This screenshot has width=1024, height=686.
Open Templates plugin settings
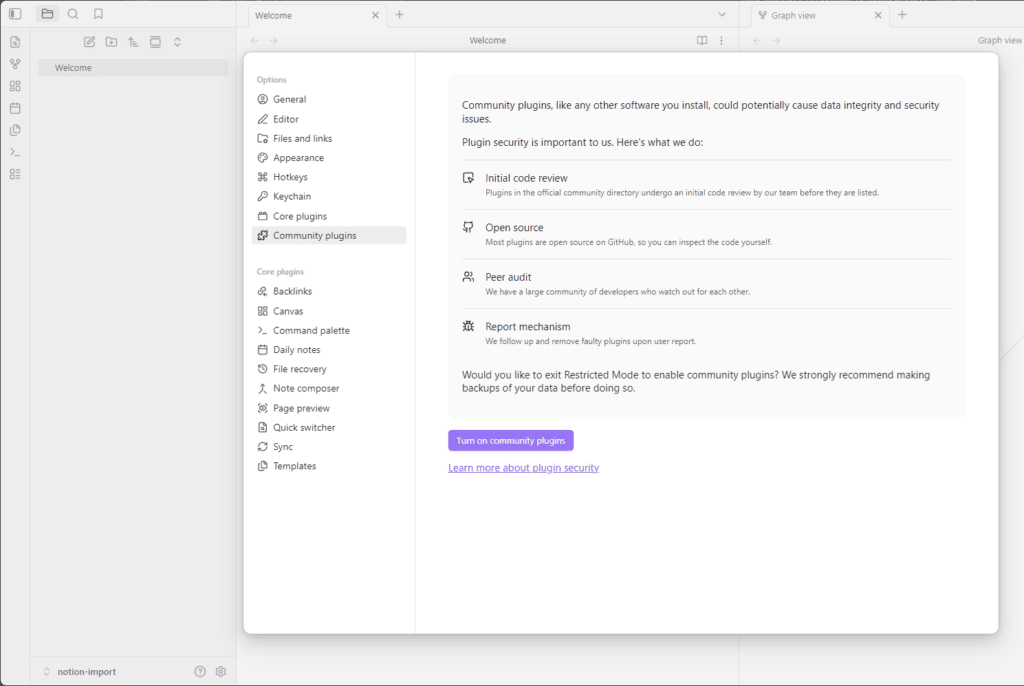pos(329,466)
